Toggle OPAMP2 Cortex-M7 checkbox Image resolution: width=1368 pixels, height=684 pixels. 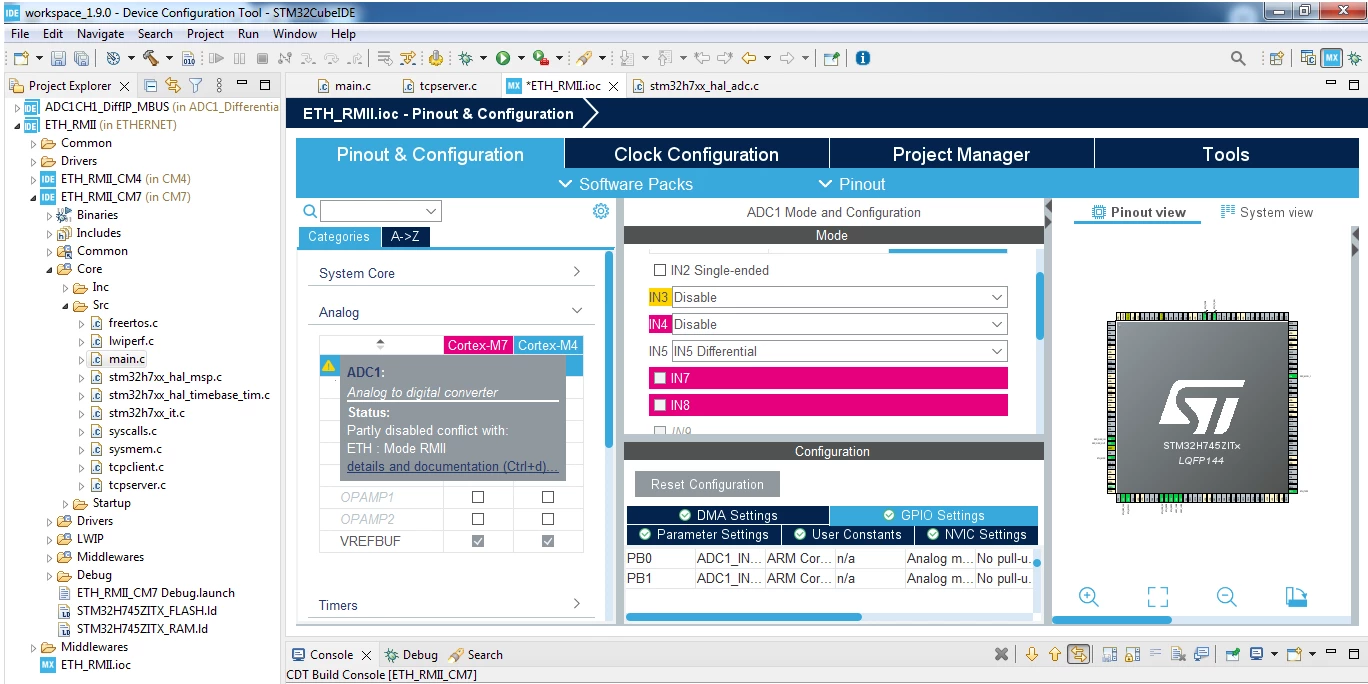click(x=478, y=519)
